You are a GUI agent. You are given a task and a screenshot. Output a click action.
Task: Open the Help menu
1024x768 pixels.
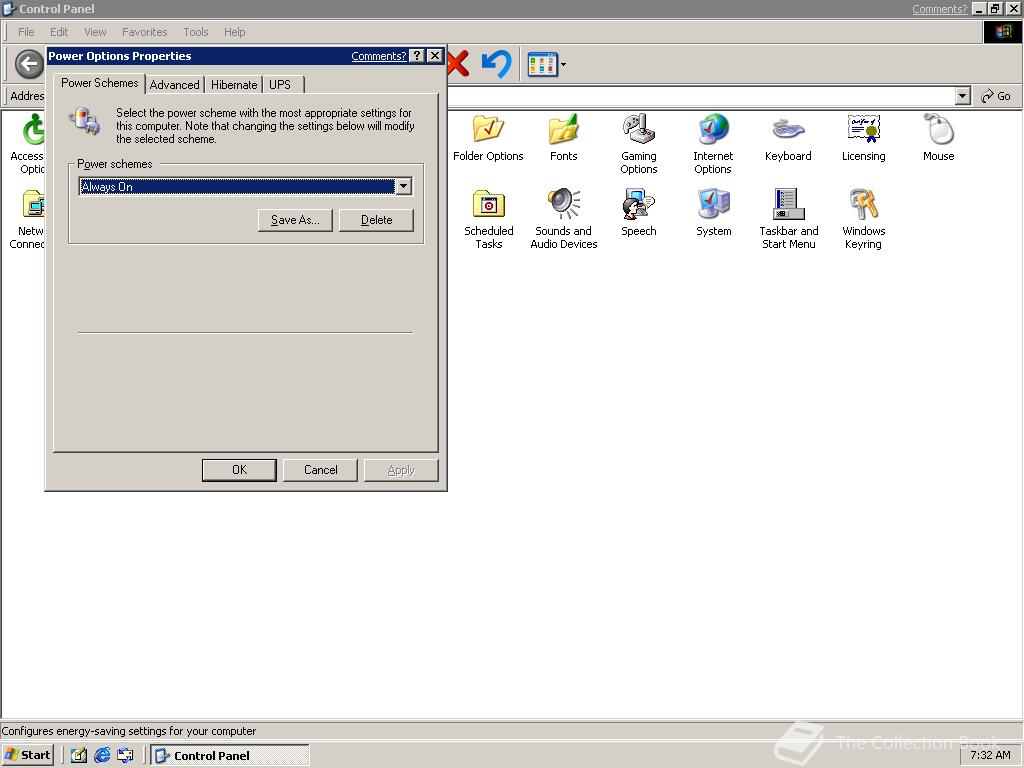pyautogui.click(x=234, y=32)
